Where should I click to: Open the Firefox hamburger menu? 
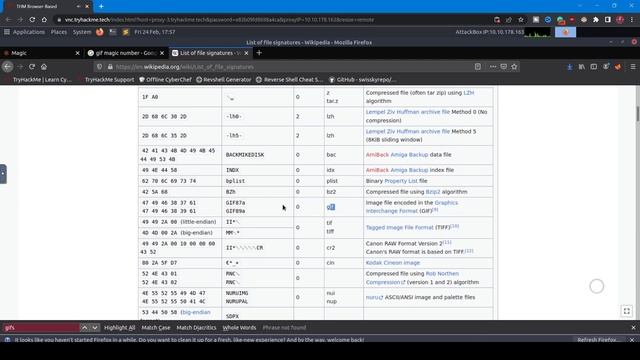633,67
